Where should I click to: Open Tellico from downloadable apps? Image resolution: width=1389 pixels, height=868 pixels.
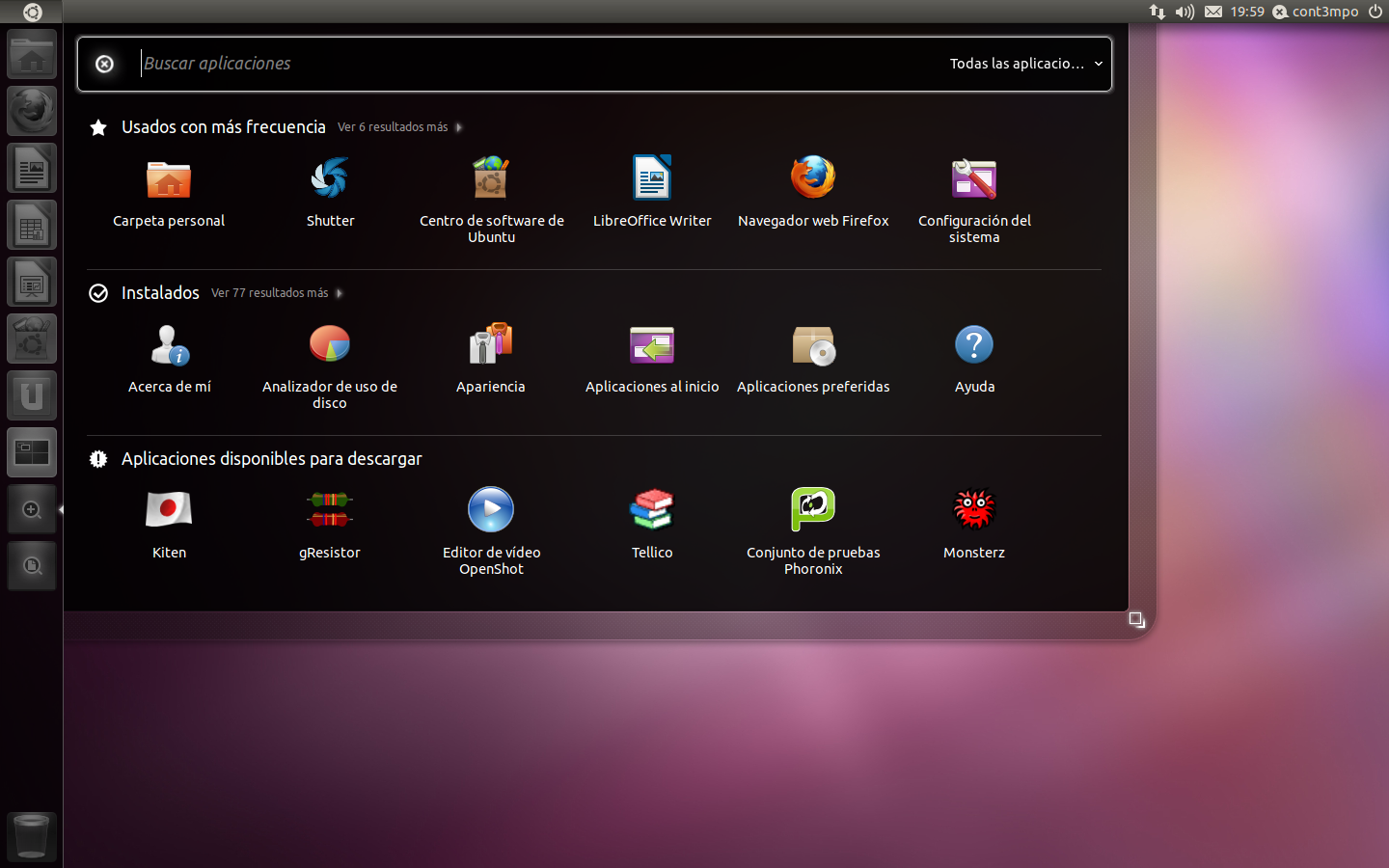tap(652, 511)
